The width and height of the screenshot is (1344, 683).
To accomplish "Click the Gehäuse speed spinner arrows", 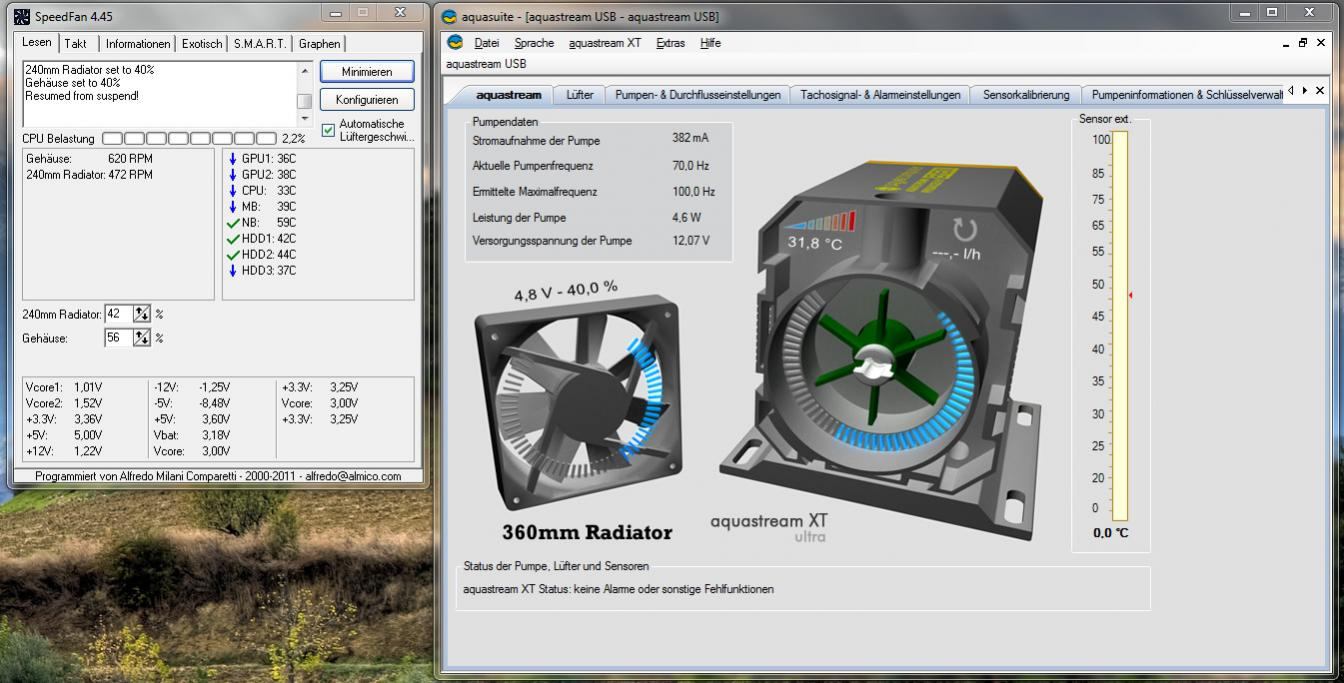I will tap(142, 338).
